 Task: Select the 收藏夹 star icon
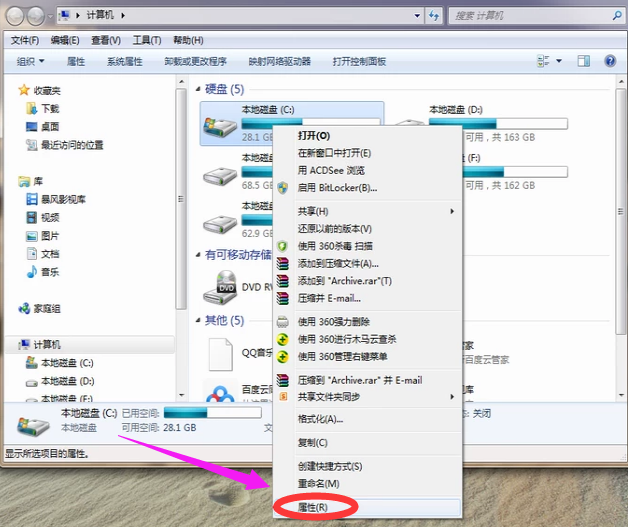pos(24,90)
